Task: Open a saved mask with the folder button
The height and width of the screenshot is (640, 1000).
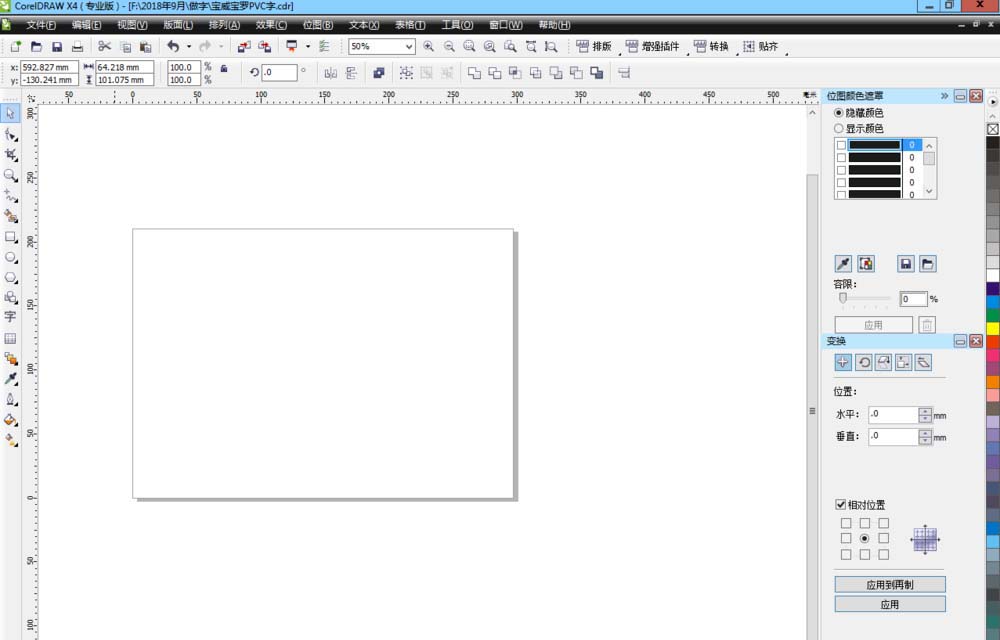Action: [x=927, y=263]
